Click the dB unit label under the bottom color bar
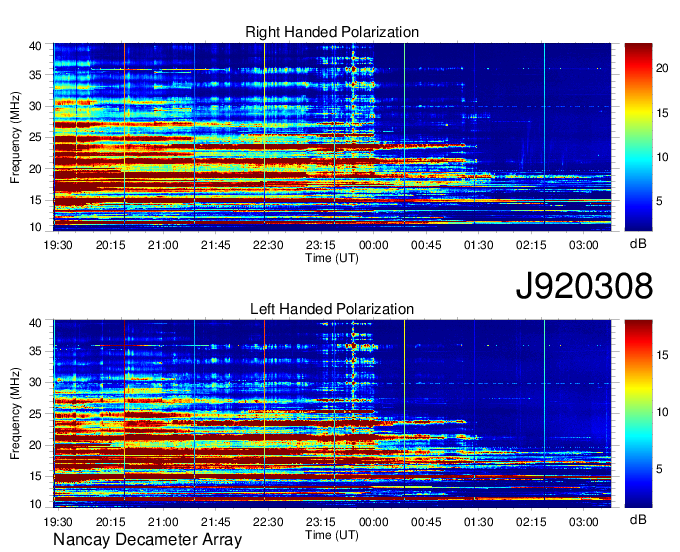680x552 pixels. [x=638, y=520]
